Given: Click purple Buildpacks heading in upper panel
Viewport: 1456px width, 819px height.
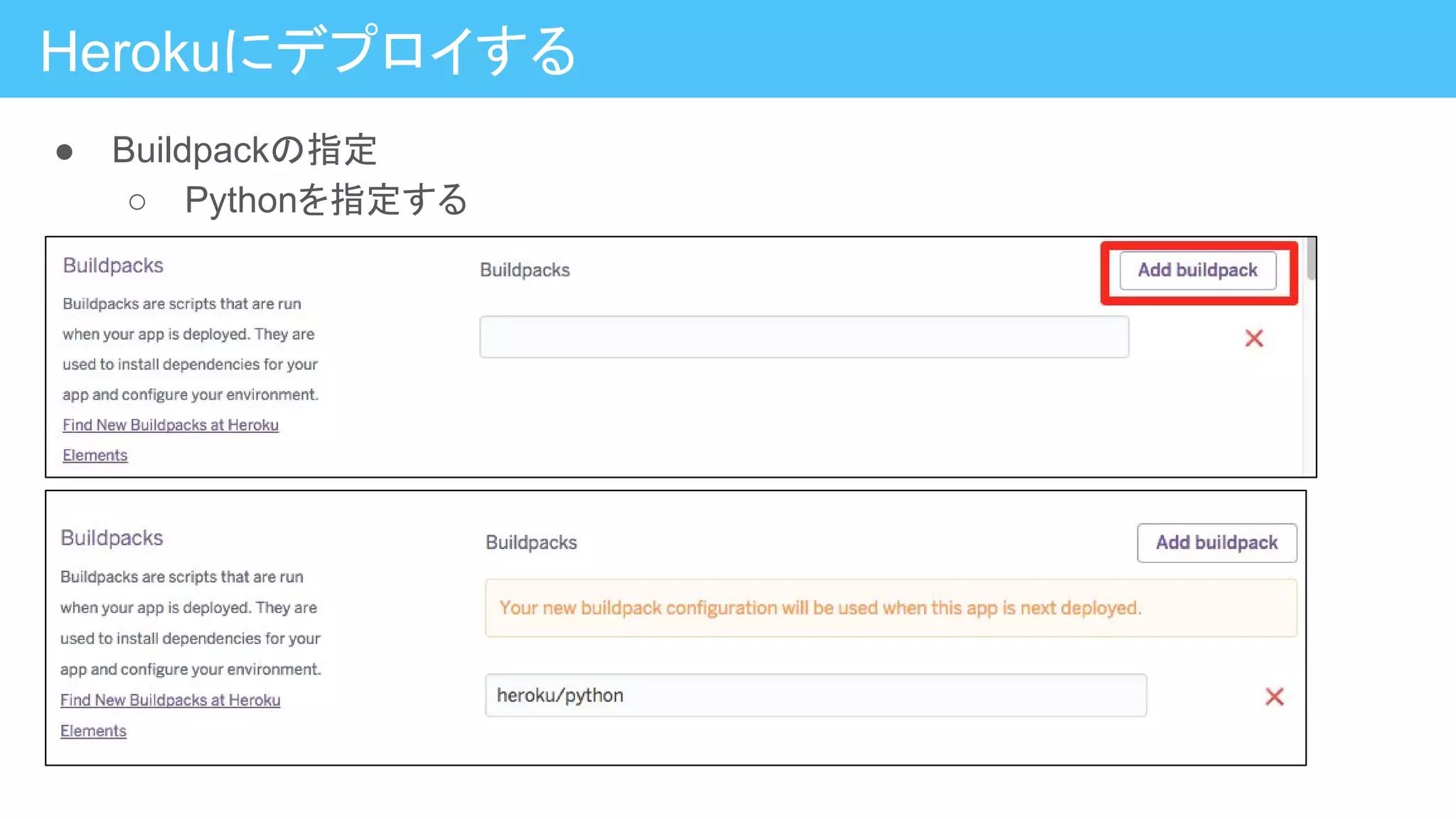Looking at the screenshot, I should point(113,265).
